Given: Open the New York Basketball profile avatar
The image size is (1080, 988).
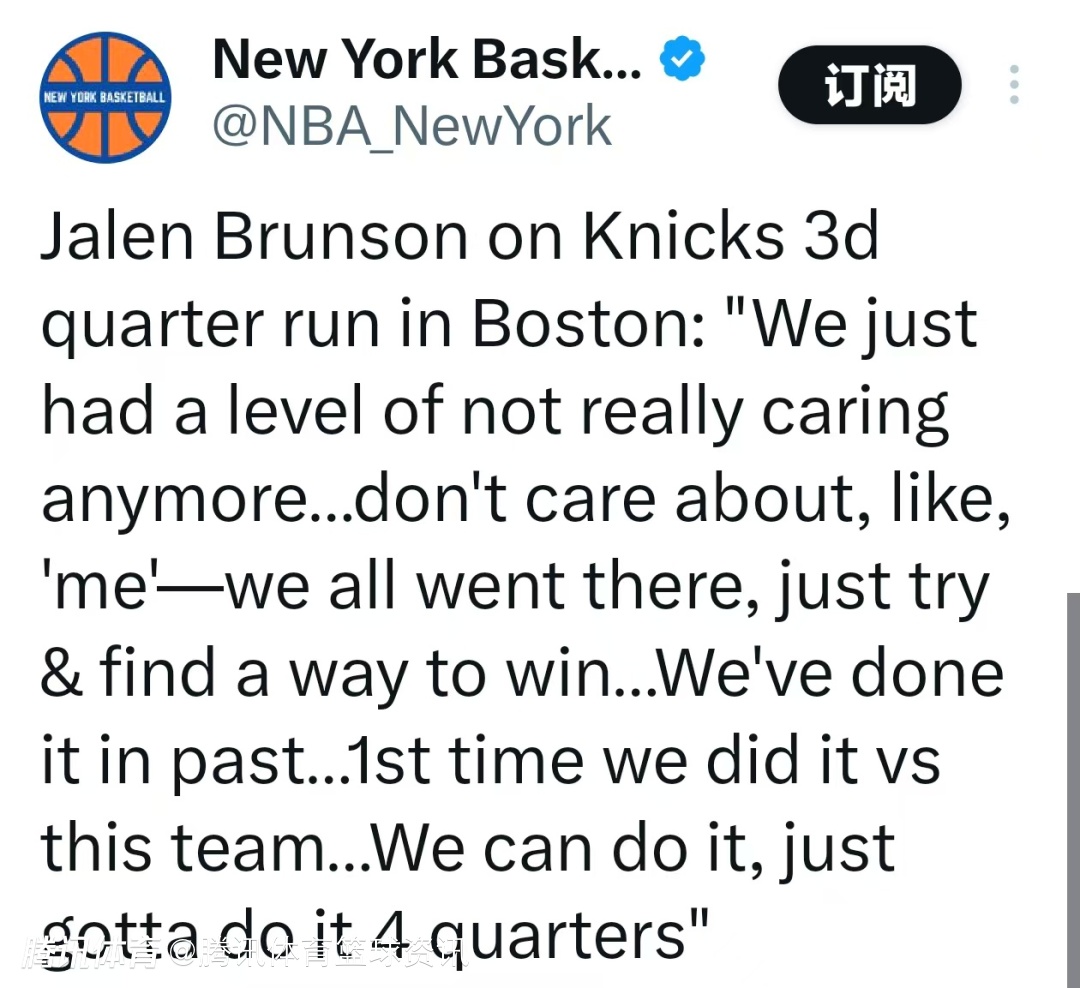Looking at the screenshot, I should pos(105,97).
